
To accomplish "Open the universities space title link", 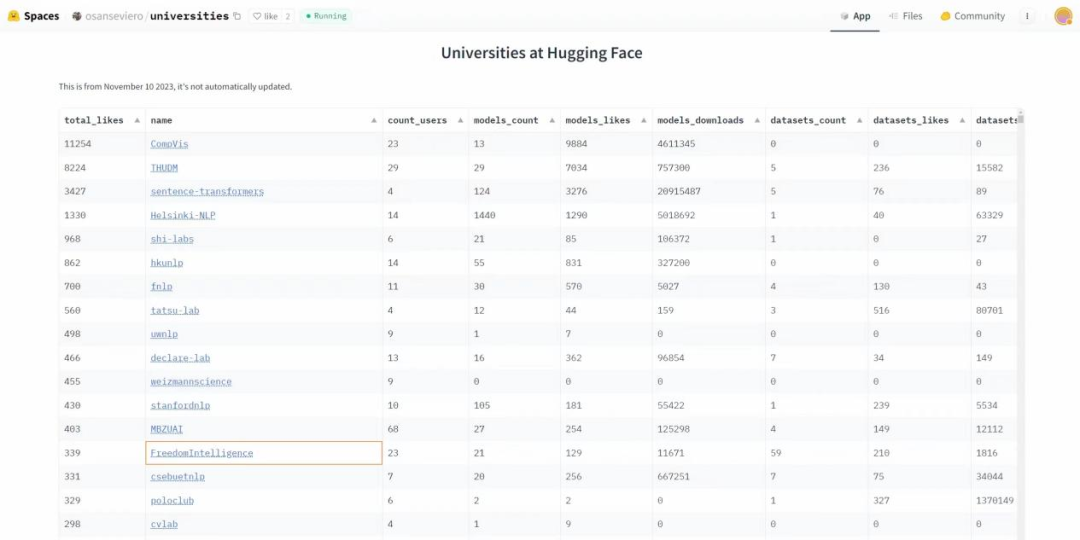I will tap(189, 16).
